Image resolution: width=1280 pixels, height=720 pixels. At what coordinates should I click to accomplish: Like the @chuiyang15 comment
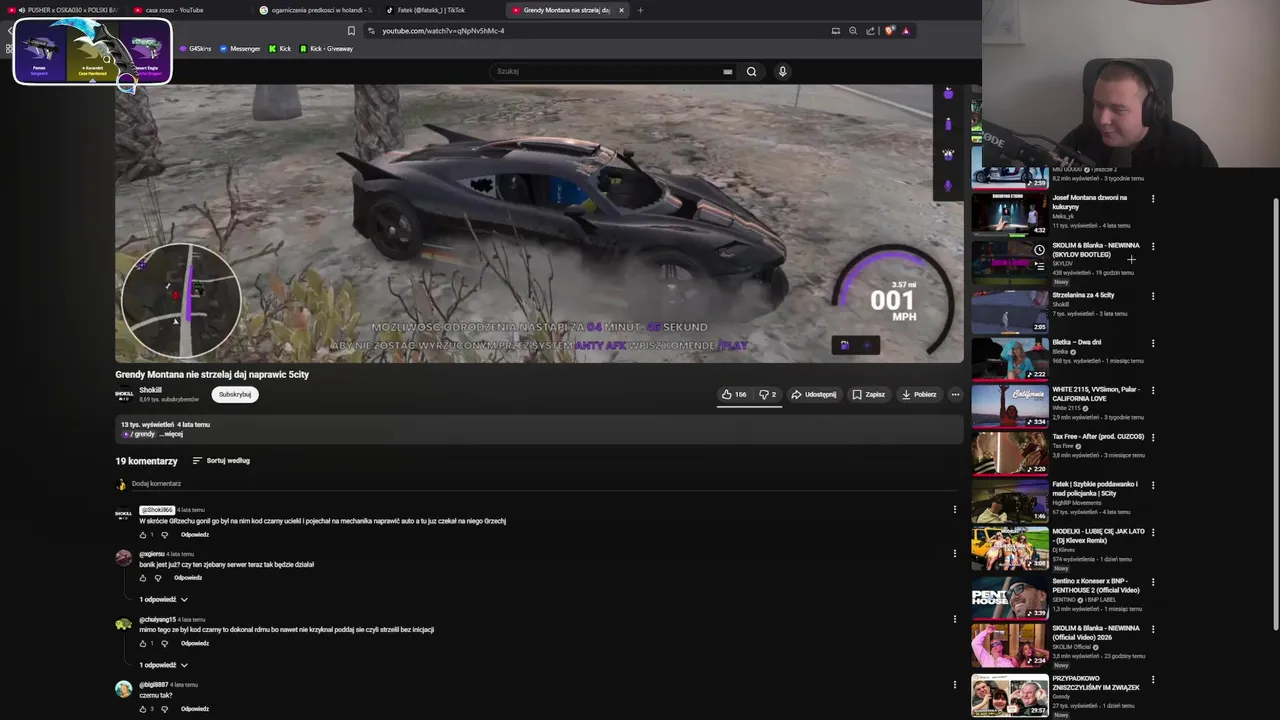143,643
